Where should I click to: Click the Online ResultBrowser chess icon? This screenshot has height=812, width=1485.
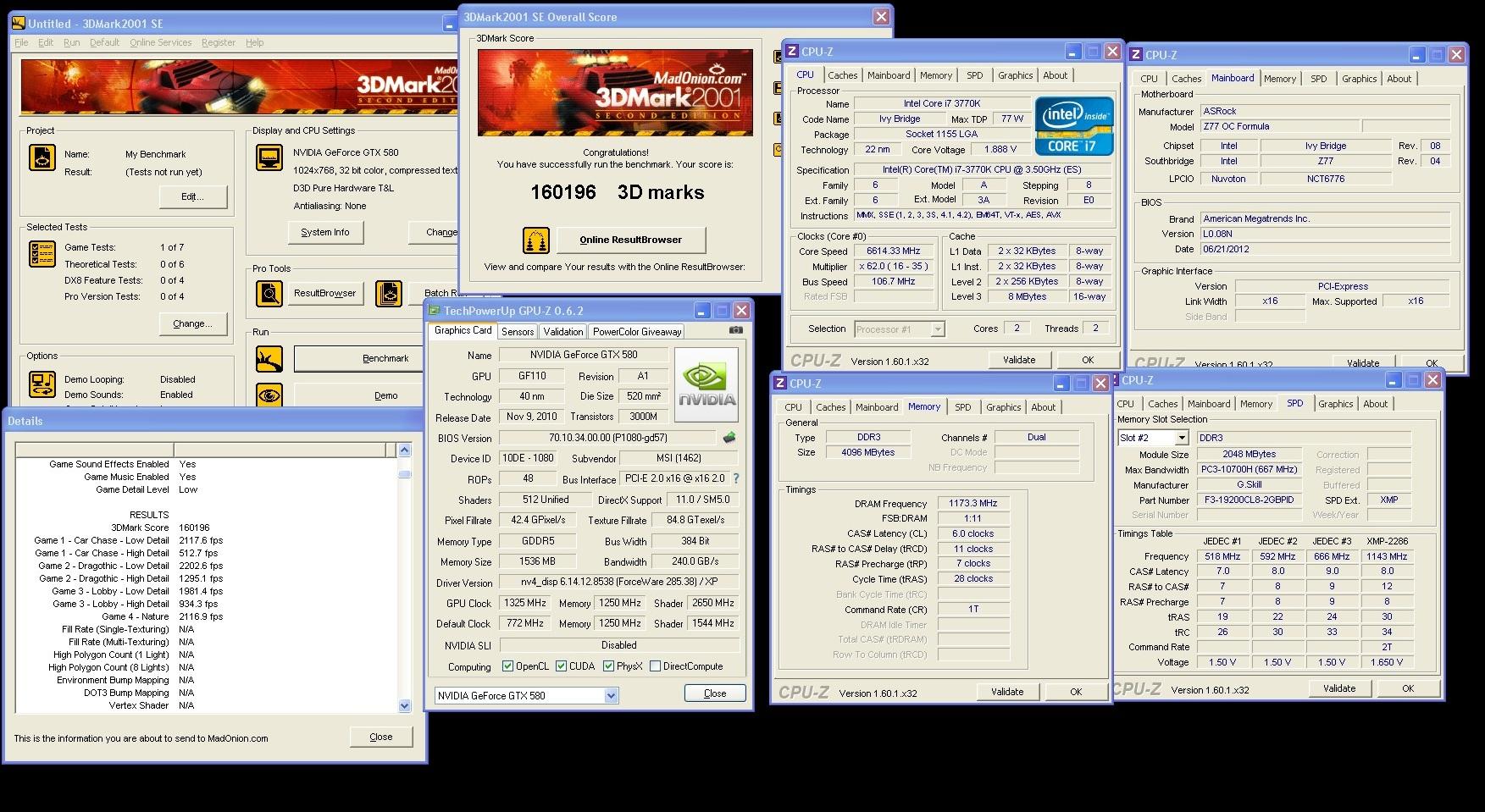pyautogui.click(x=535, y=240)
